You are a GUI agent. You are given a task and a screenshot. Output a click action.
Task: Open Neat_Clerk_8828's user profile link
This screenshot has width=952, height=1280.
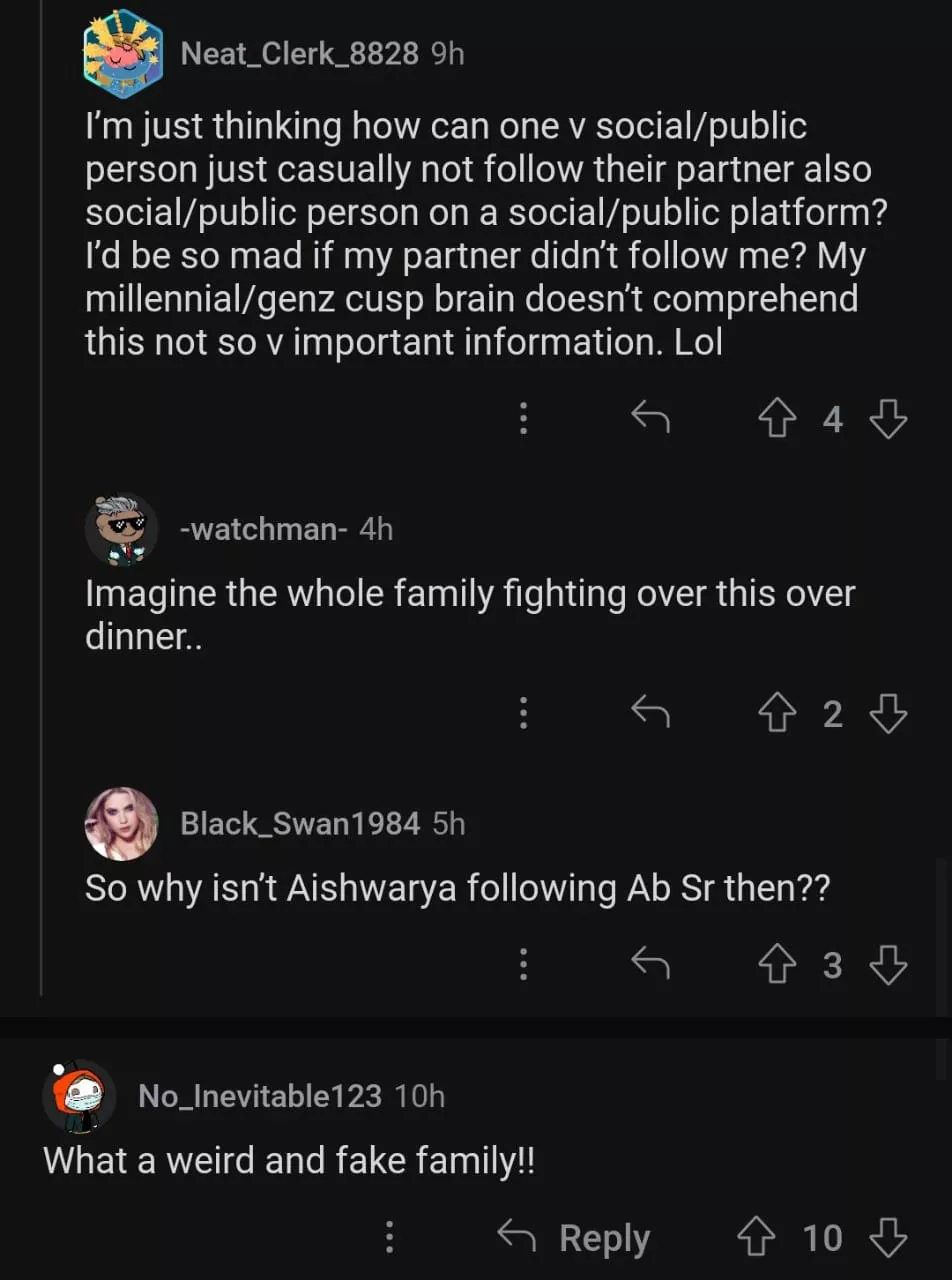pyautogui.click(x=299, y=53)
